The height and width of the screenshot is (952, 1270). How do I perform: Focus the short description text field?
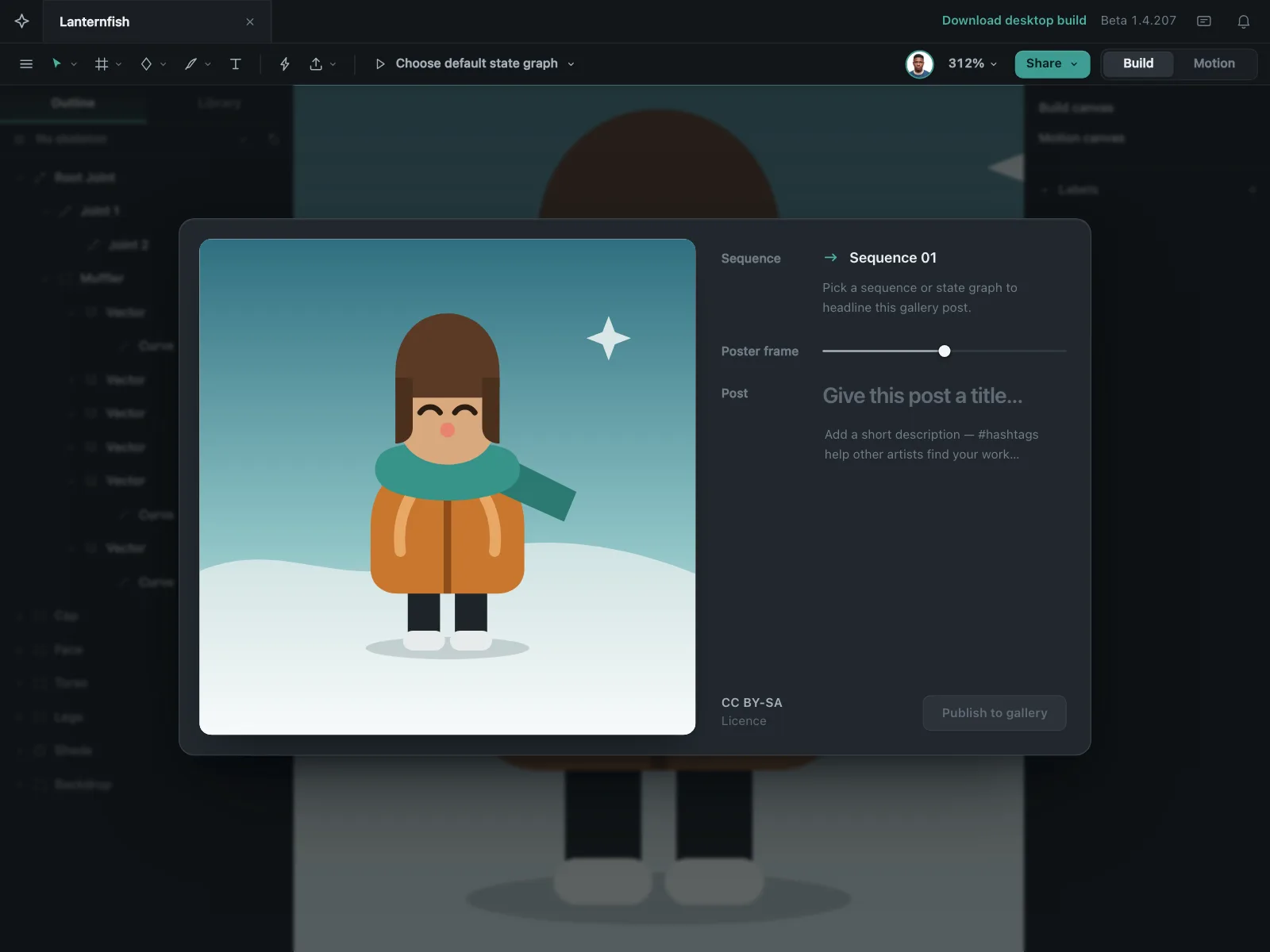click(945, 444)
